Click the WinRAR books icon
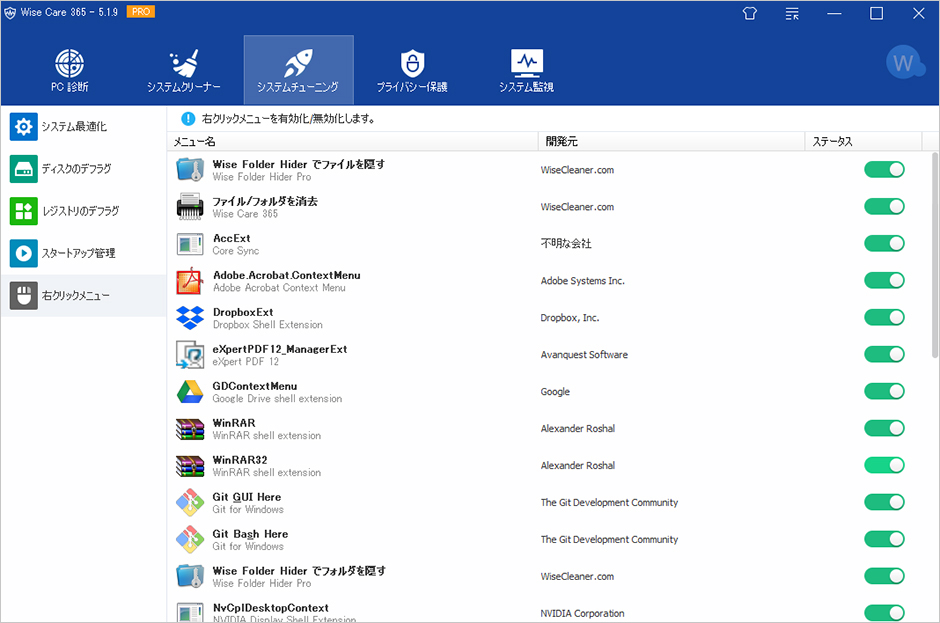The height and width of the screenshot is (623, 940). (190, 429)
